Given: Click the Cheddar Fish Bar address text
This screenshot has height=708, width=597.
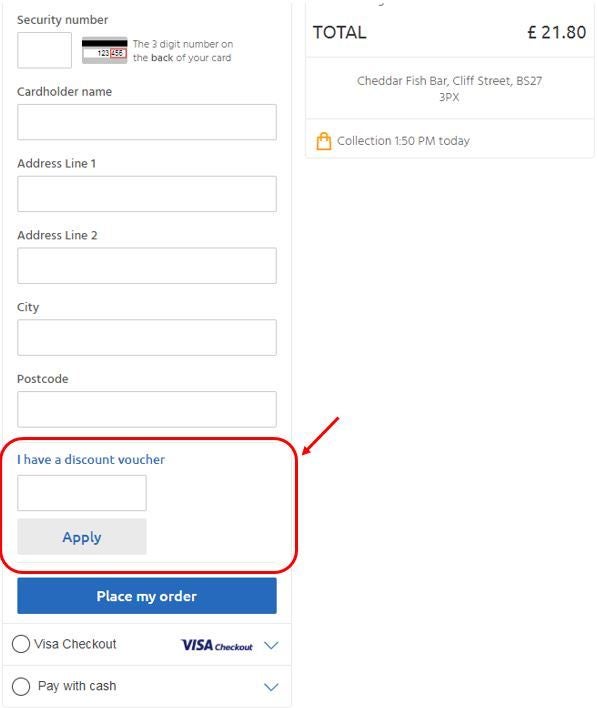Looking at the screenshot, I should pos(449,88).
